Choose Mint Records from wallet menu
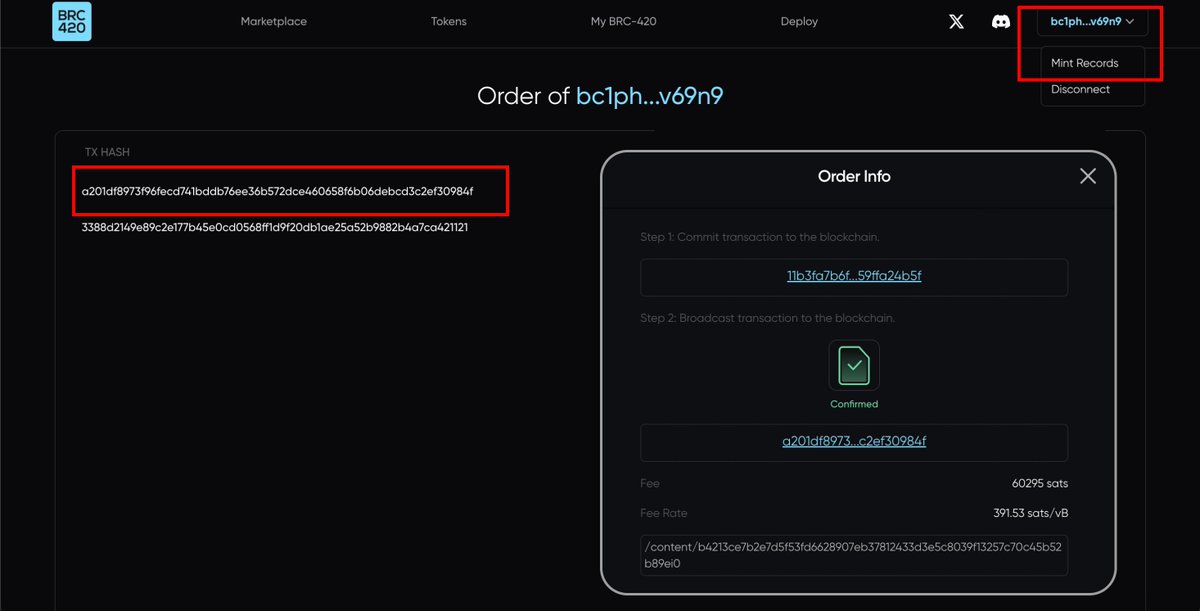The image size is (1200, 611). [1085, 63]
